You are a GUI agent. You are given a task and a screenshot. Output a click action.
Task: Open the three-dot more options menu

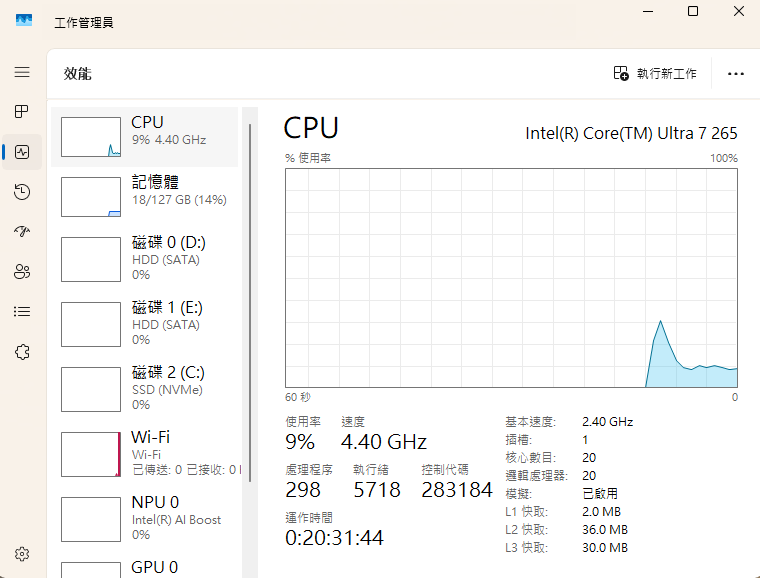click(x=735, y=74)
